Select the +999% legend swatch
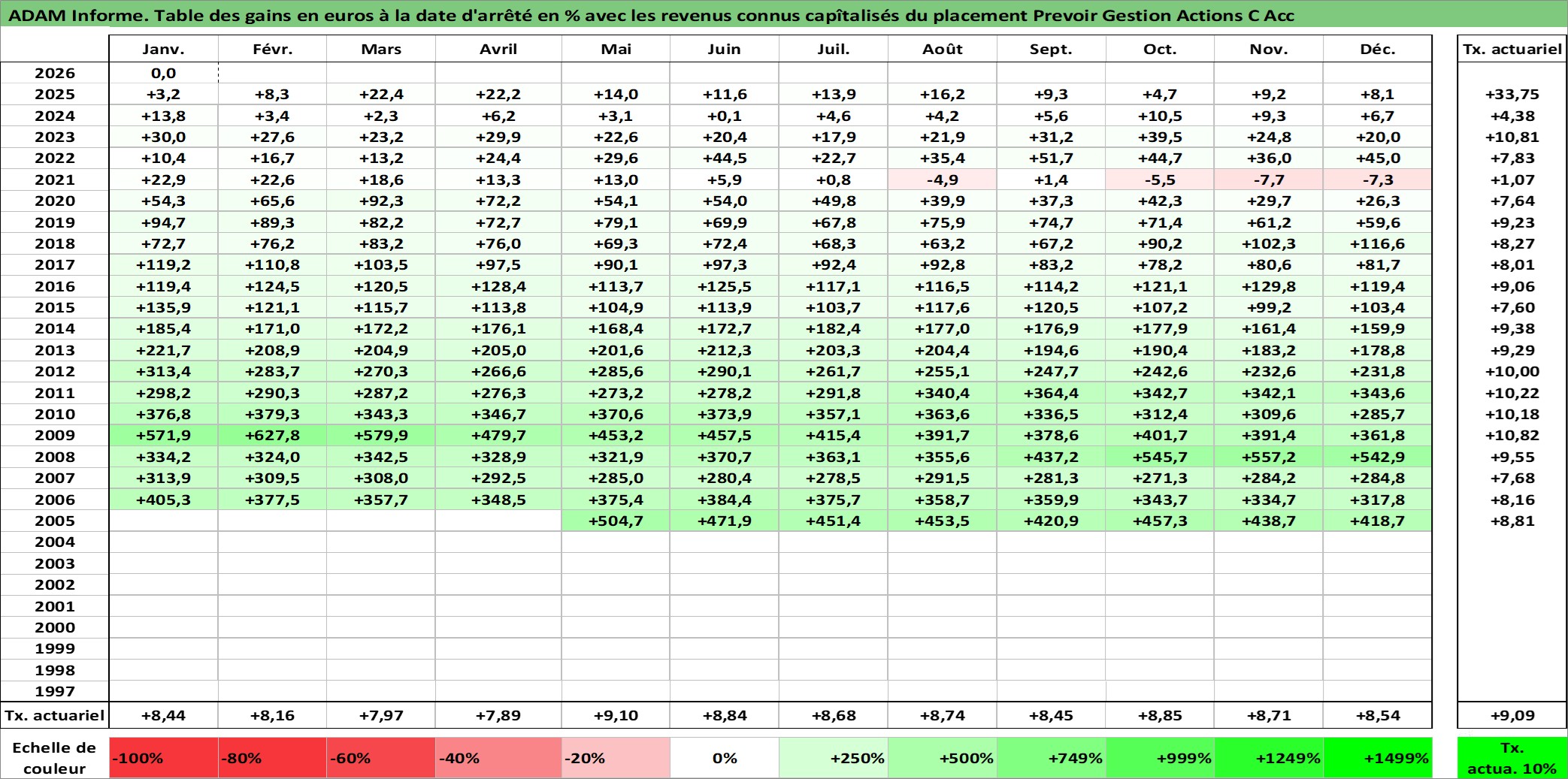This screenshot has width=1568, height=779. (x=1160, y=758)
